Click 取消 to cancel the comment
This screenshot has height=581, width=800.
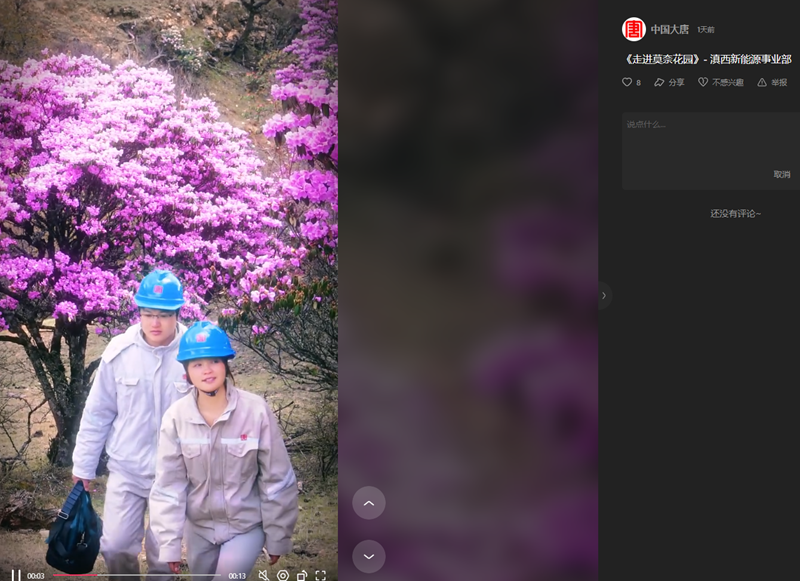[x=781, y=174]
